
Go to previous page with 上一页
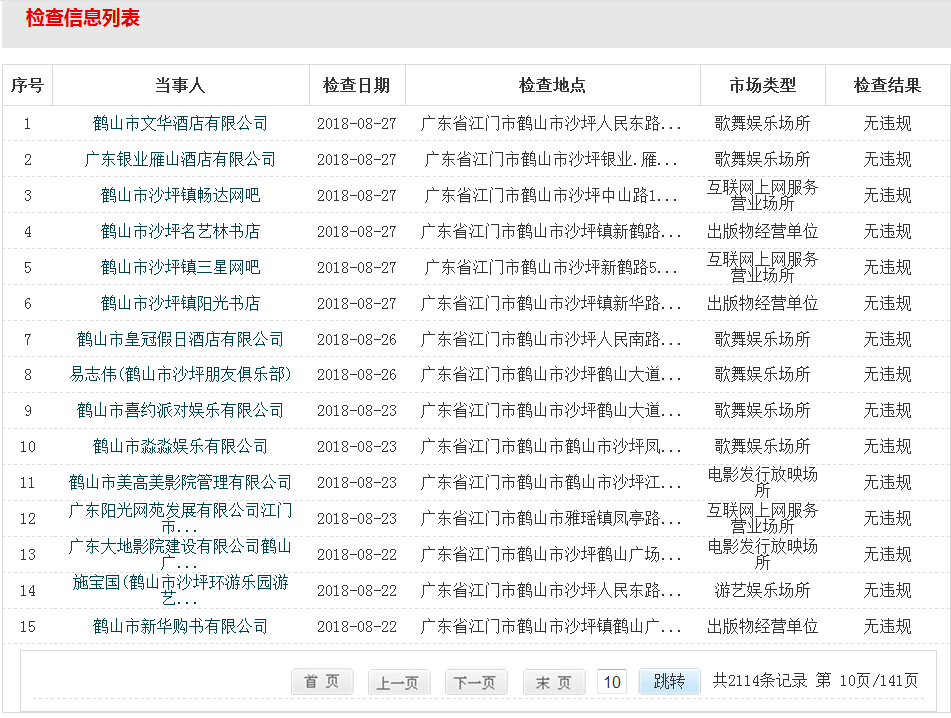click(x=399, y=682)
